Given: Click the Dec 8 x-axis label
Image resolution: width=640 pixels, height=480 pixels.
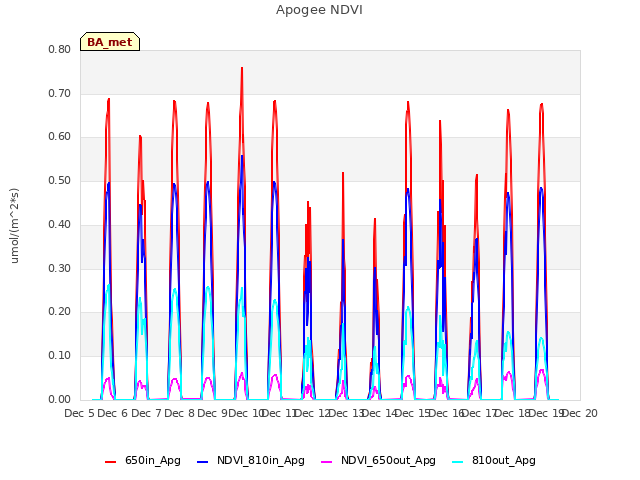Looking at the screenshot, I should pyautogui.click(x=180, y=413).
